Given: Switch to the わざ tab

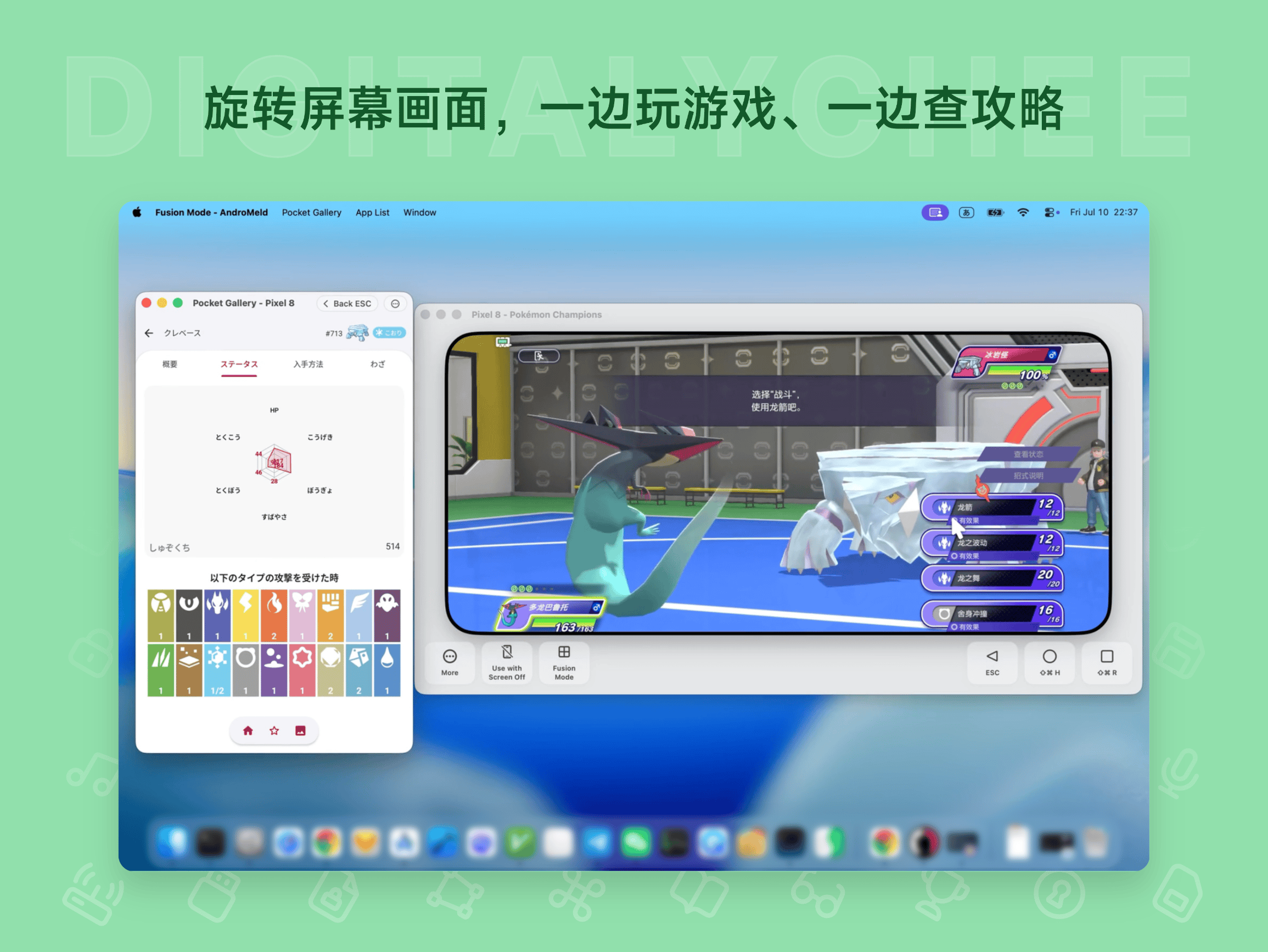Looking at the screenshot, I should [378, 364].
